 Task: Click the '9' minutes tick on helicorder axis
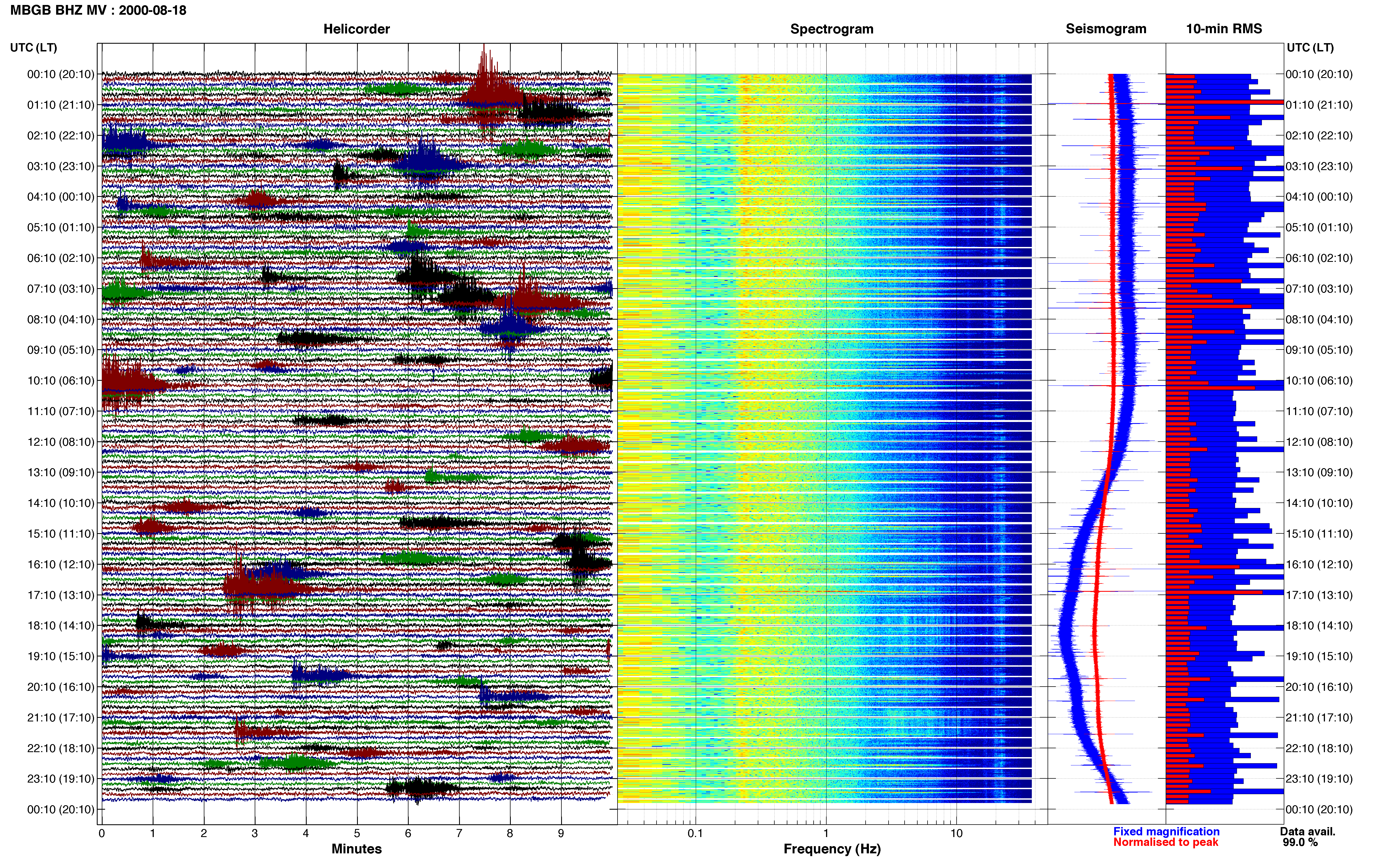tap(561, 833)
